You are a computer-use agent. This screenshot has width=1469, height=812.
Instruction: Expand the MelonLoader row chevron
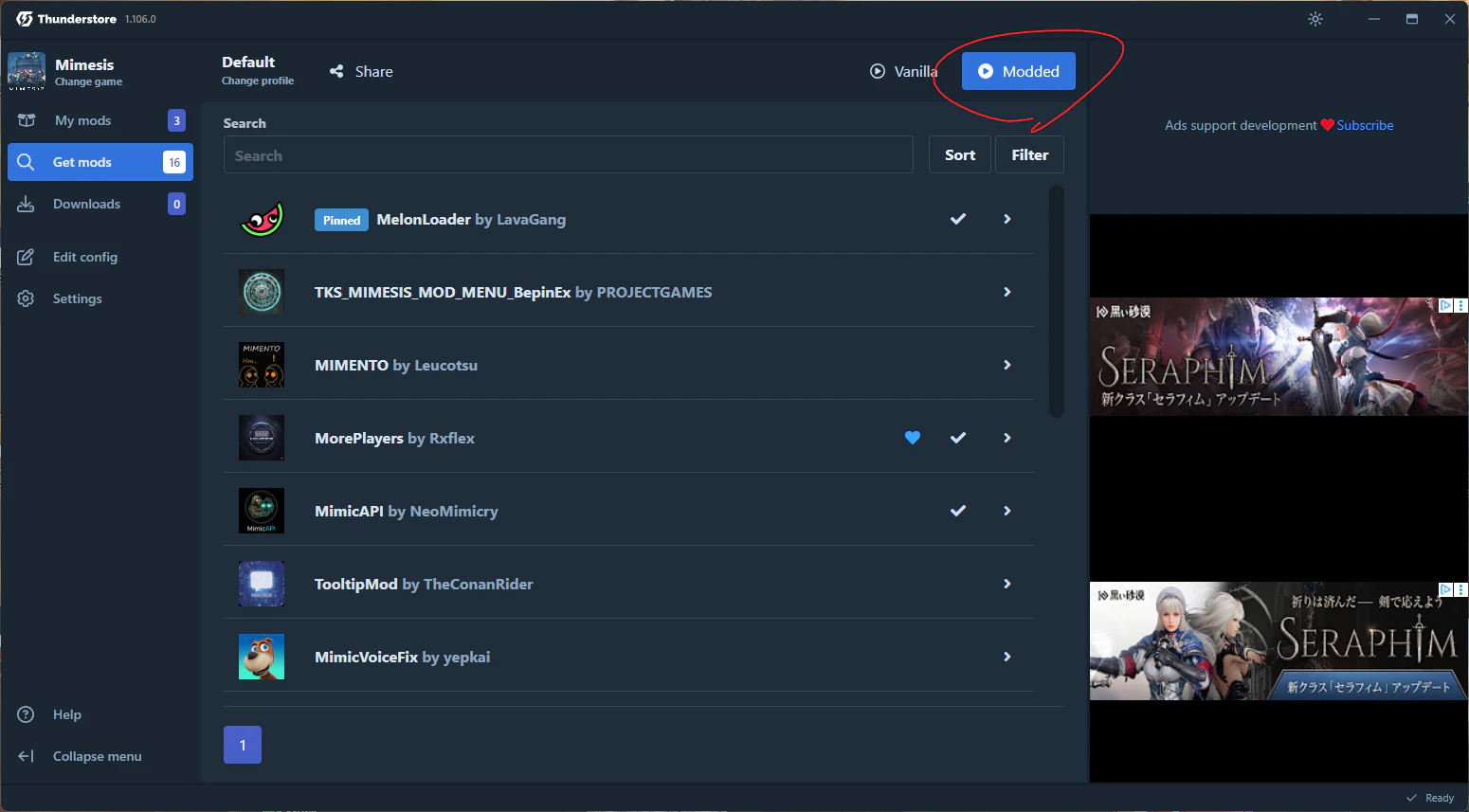(x=1007, y=219)
